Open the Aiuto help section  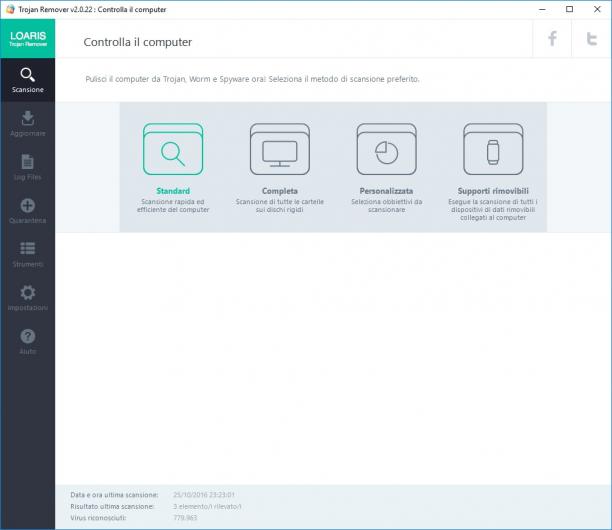(28, 342)
